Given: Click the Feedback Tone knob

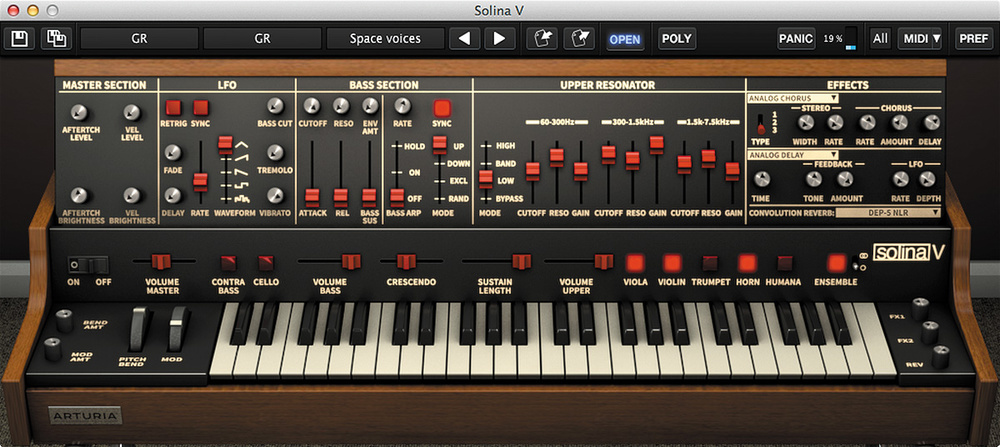Looking at the screenshot, I should click(x=813, y=179).
